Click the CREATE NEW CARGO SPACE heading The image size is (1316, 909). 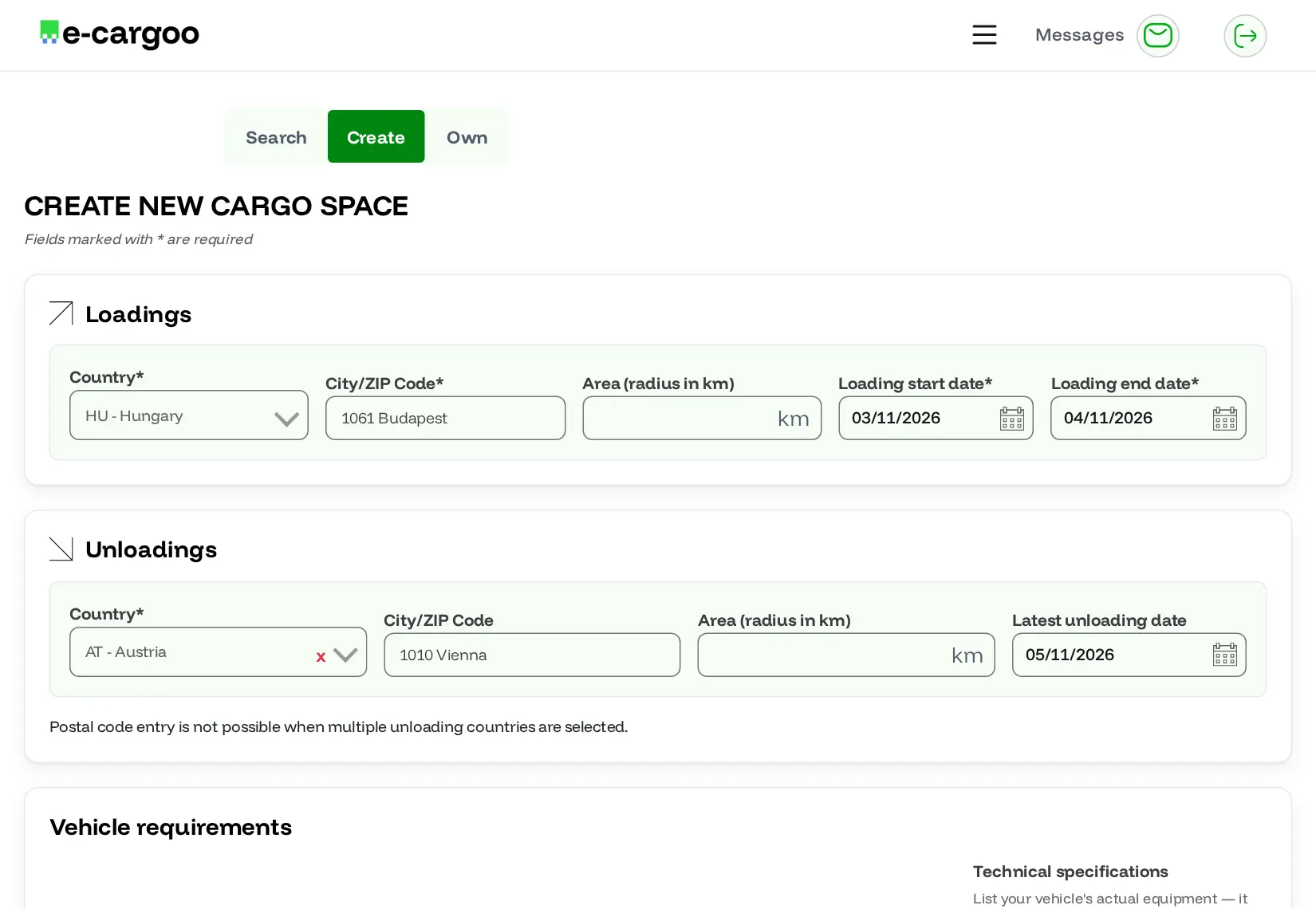[216, 206]
